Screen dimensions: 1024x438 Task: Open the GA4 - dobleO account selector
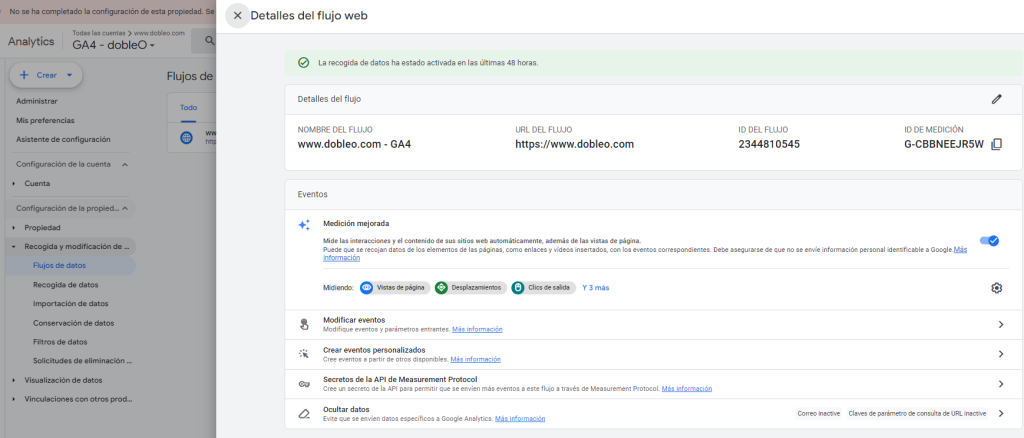[113, 45]
